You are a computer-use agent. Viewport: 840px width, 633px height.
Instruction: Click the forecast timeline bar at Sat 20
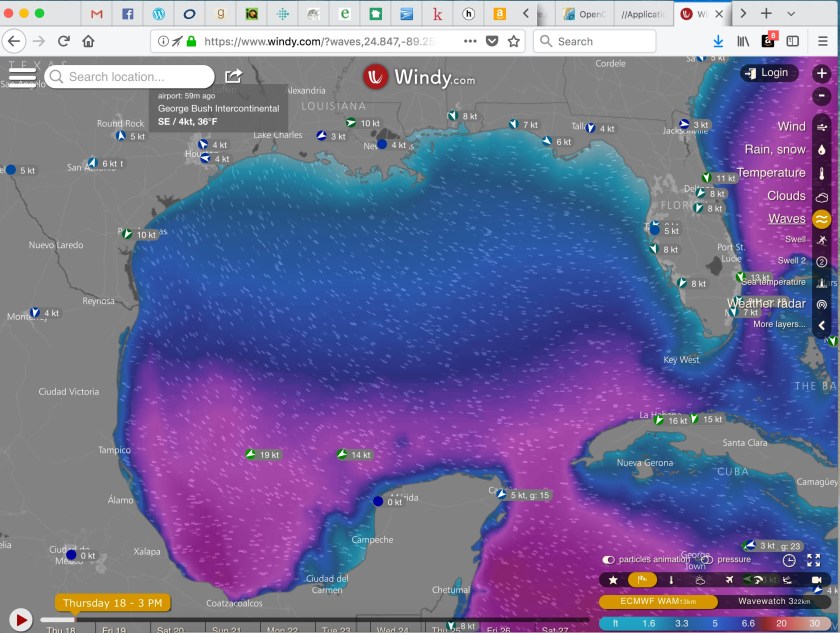point(170,629)
